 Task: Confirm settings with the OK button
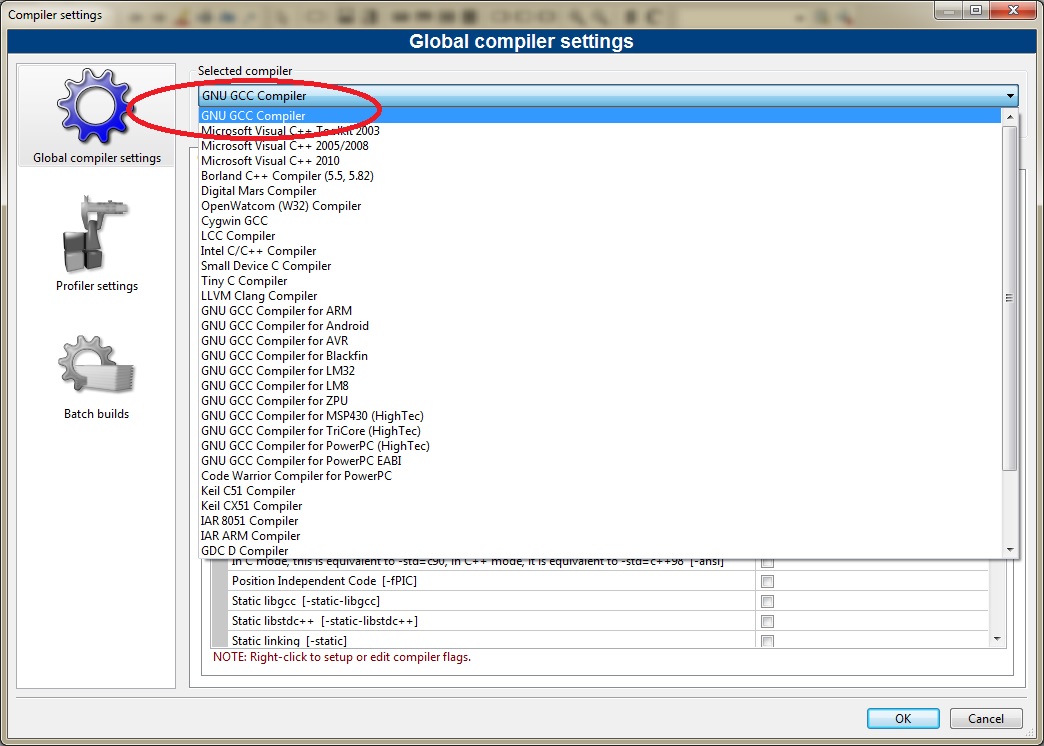point(903,718)
